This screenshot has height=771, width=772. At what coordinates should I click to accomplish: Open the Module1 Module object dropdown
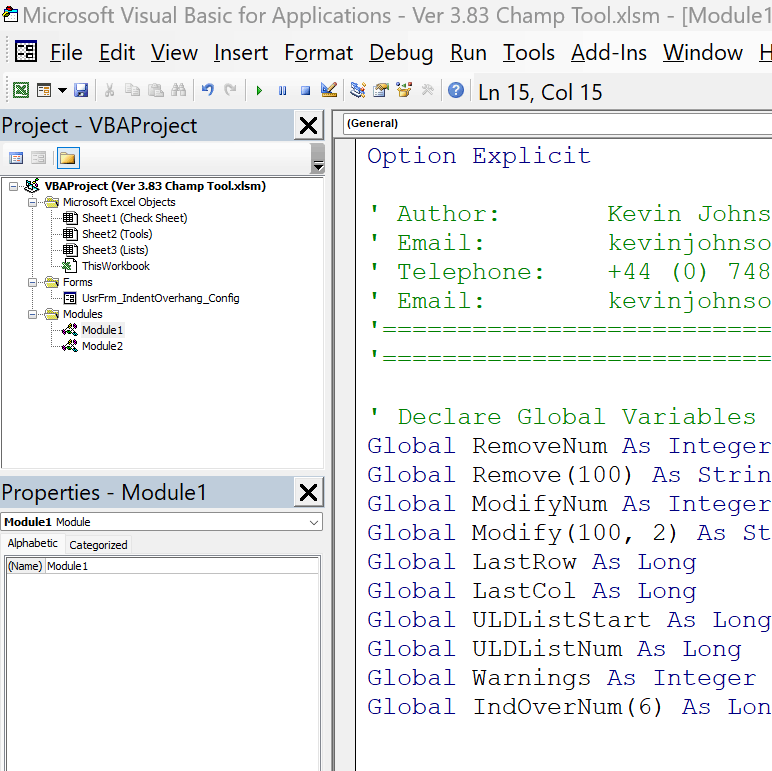coord(314,522)
